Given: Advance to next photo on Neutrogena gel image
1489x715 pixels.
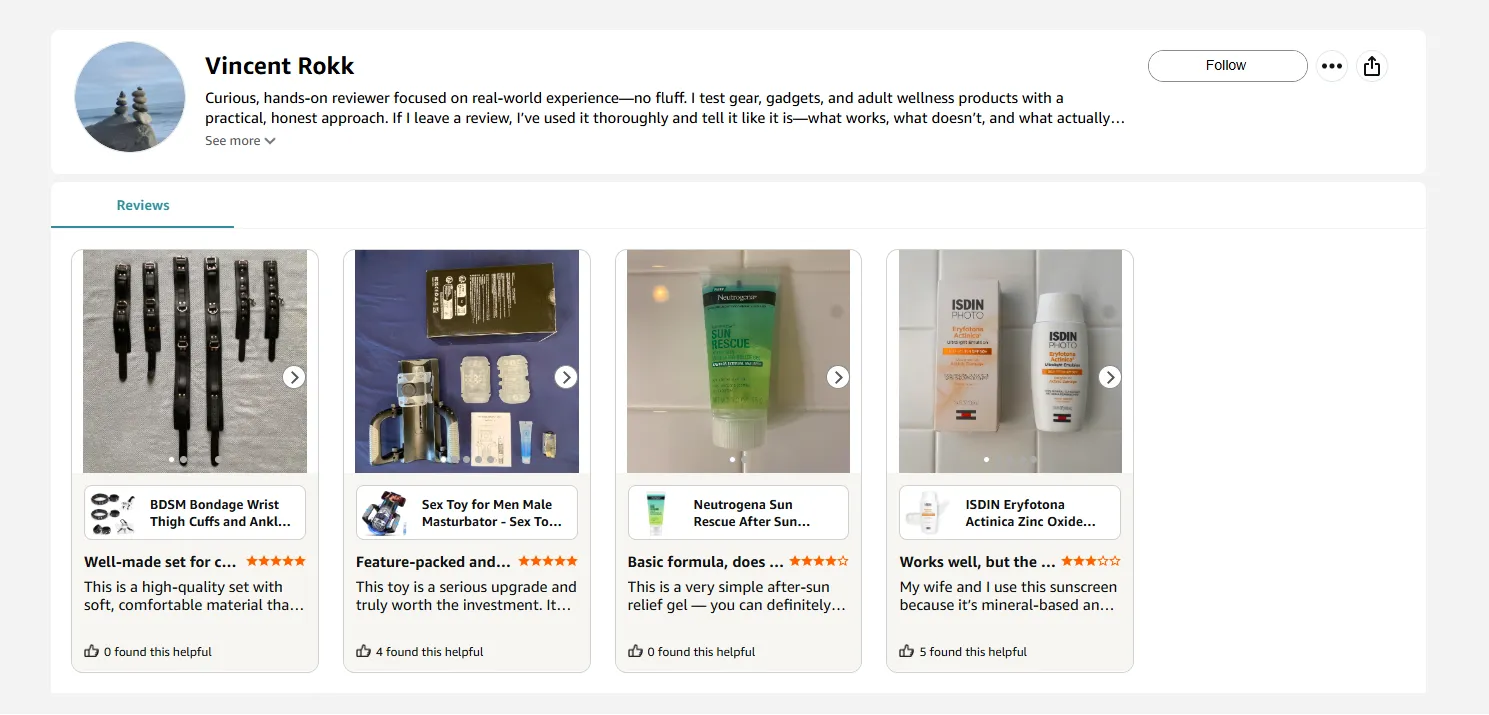Looking at the screenshot, I should click(838, 377).
